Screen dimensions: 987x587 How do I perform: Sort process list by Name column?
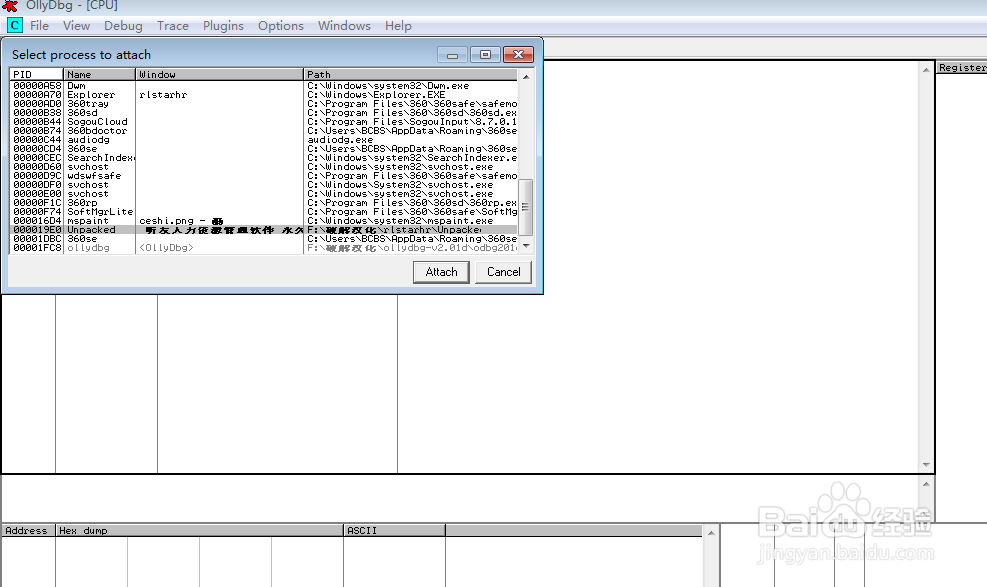[x=99, y=74]
